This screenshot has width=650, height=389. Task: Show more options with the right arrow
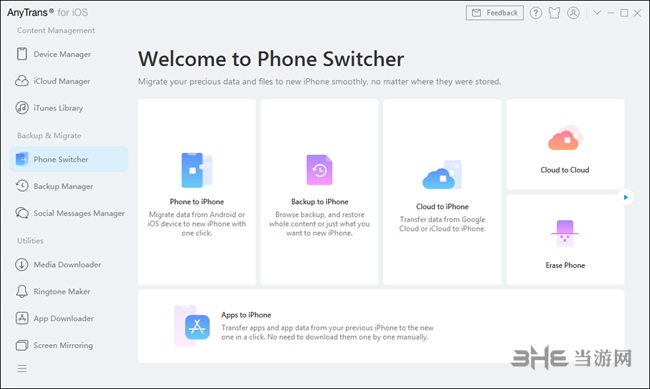point(626,197)
